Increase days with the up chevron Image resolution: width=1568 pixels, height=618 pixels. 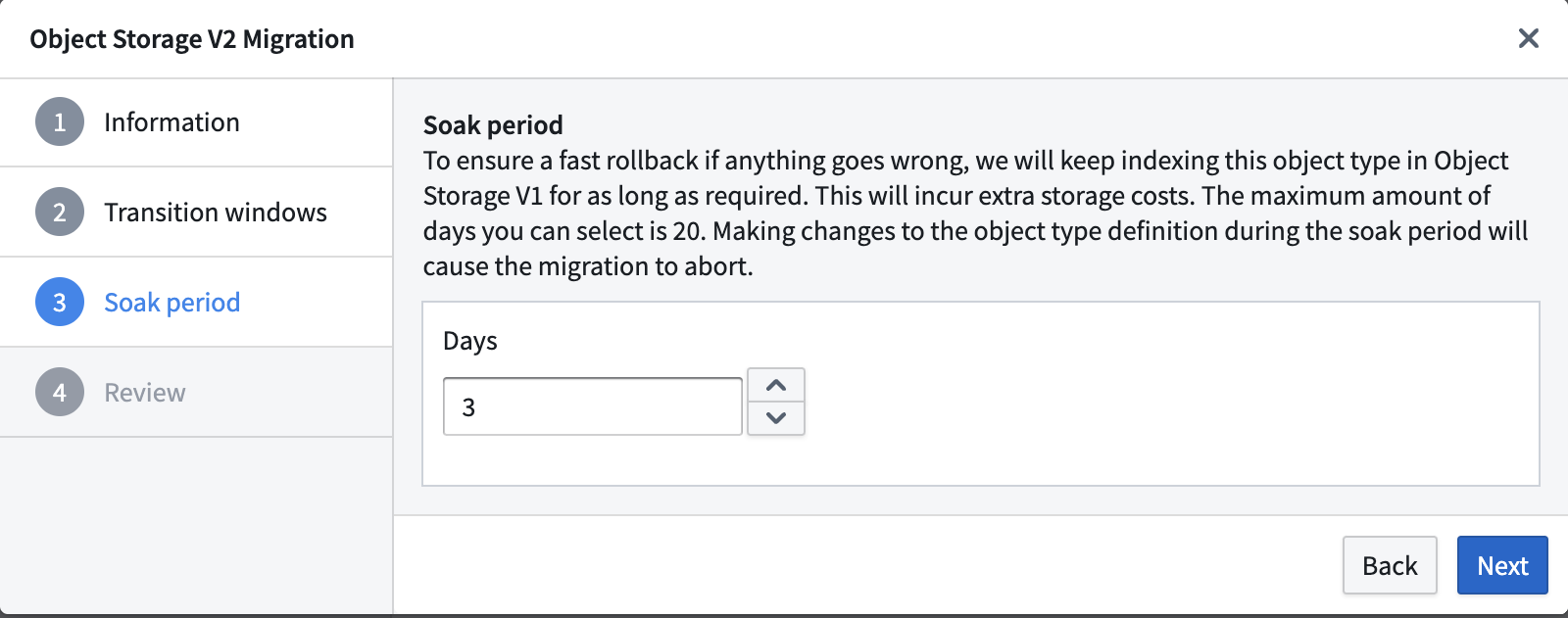click(776, 385)
